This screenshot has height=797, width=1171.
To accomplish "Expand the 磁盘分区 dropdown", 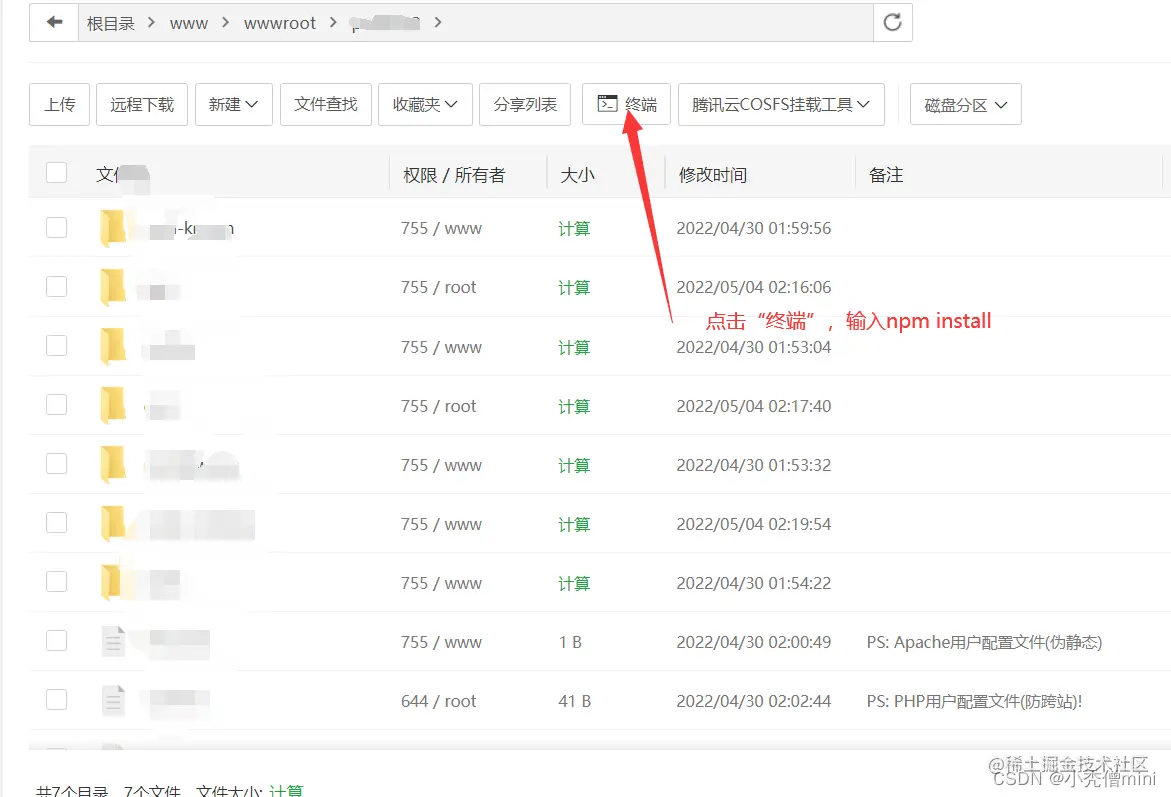I will coord(966,105).
